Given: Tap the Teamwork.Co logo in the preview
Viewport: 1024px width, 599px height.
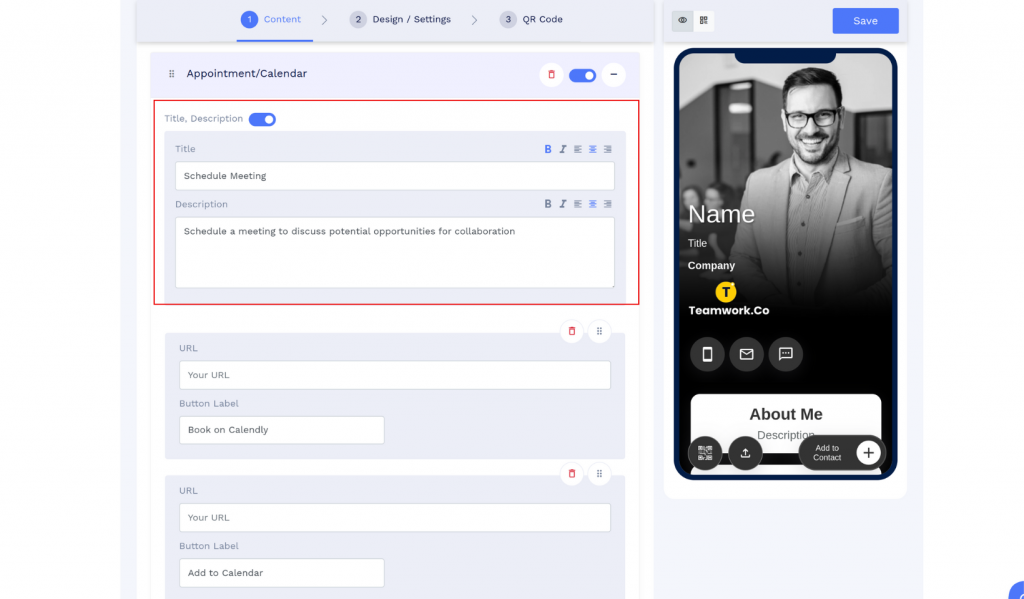Looking at the screenshot, I should click(728, 300).
